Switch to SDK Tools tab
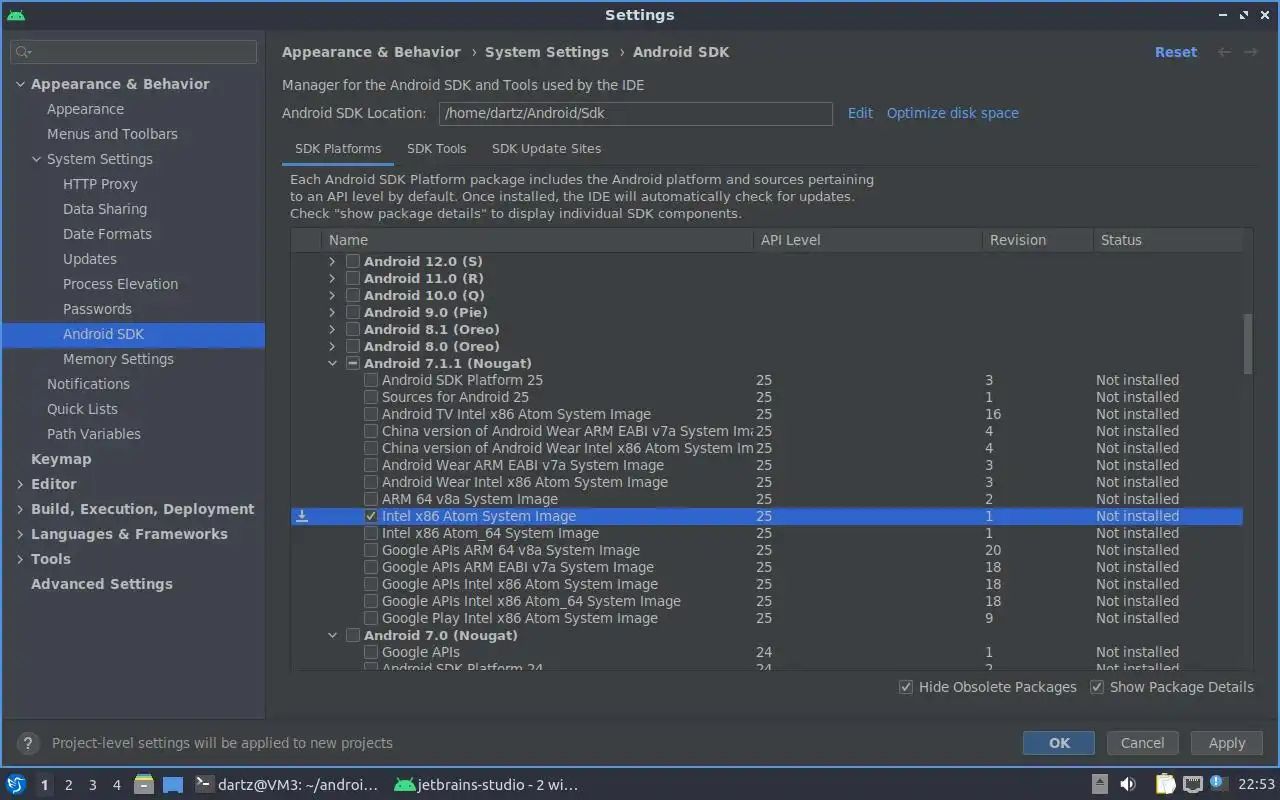The image size is (1280, 800). 437,148
